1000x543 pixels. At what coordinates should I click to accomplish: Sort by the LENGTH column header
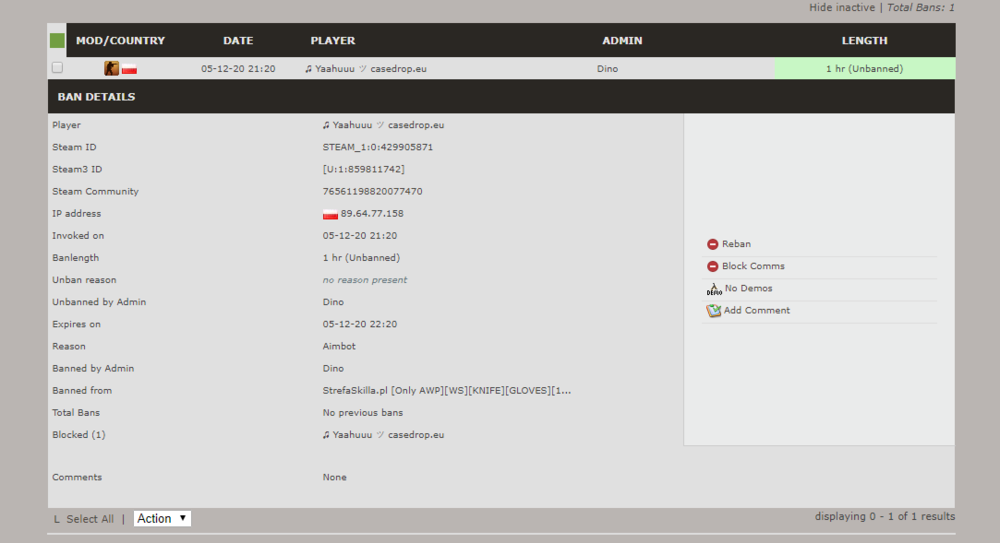(864, 40)
